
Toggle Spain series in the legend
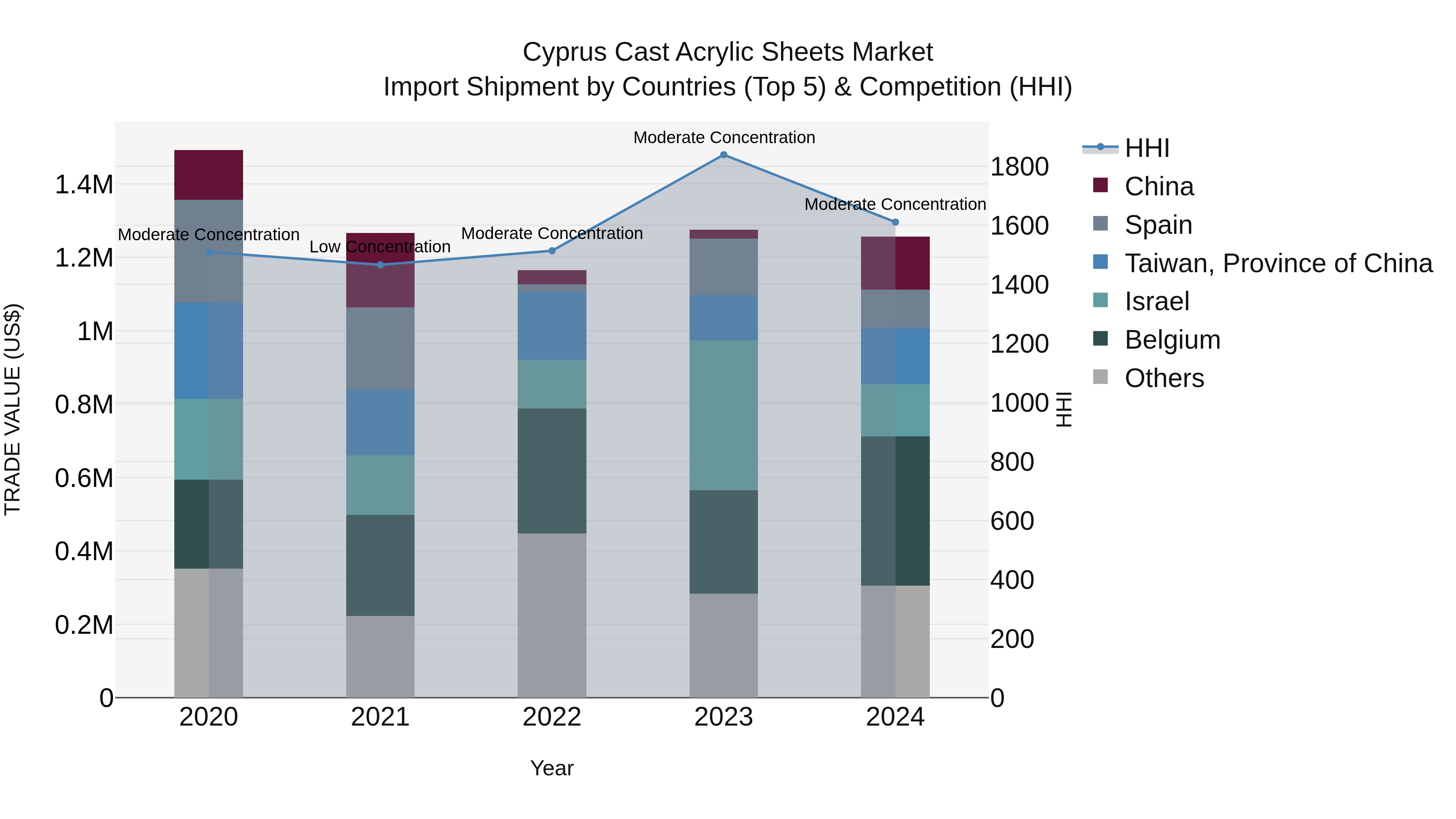tap(1142, 225)
